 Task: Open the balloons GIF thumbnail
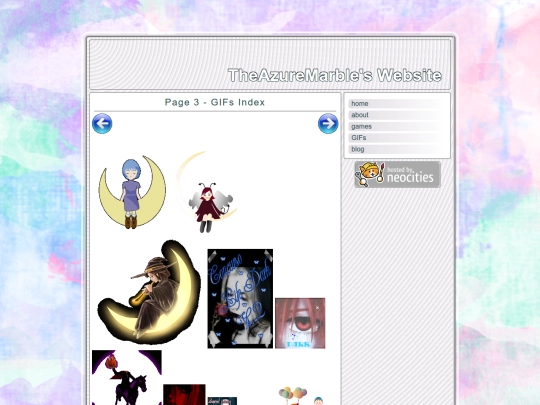coord(293,396)
